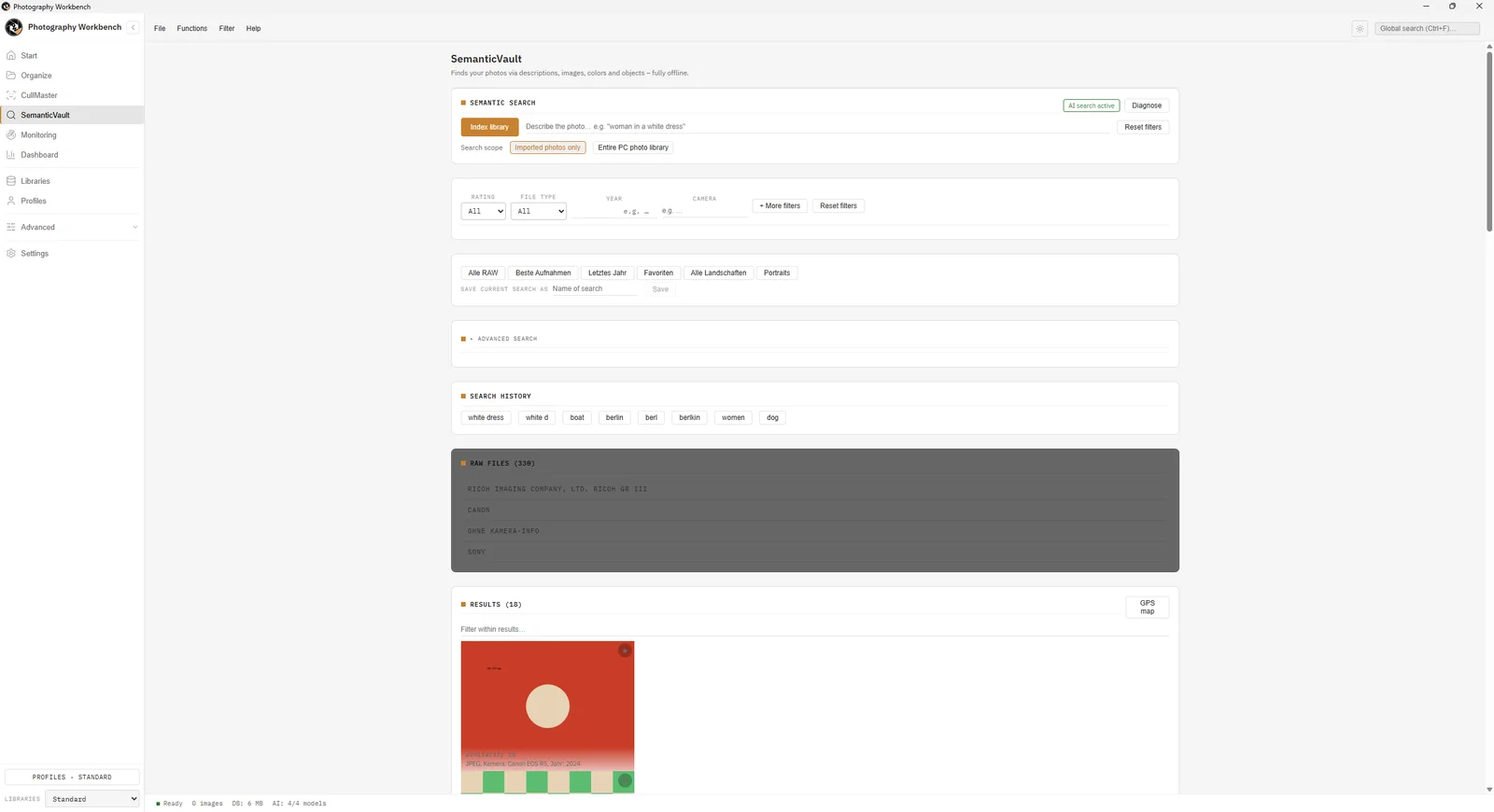Click the SemanticVault magnifier icon

pos(11,115)
